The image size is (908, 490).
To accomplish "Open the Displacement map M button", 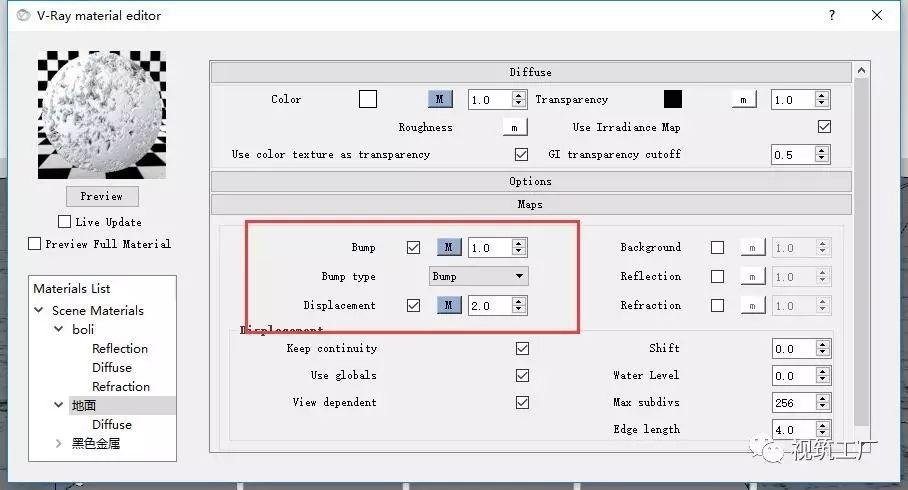I will pyautogui.click(x=449, y=305).
